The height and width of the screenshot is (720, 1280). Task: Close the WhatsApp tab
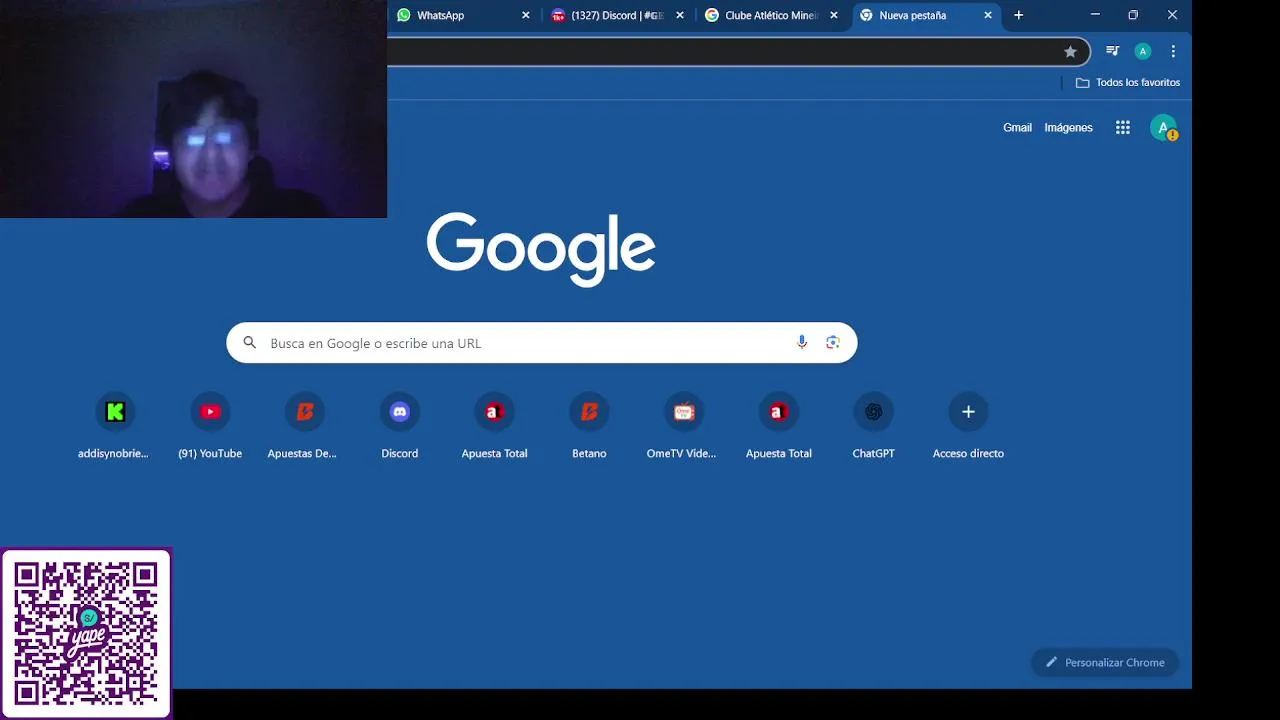(526, 15)
